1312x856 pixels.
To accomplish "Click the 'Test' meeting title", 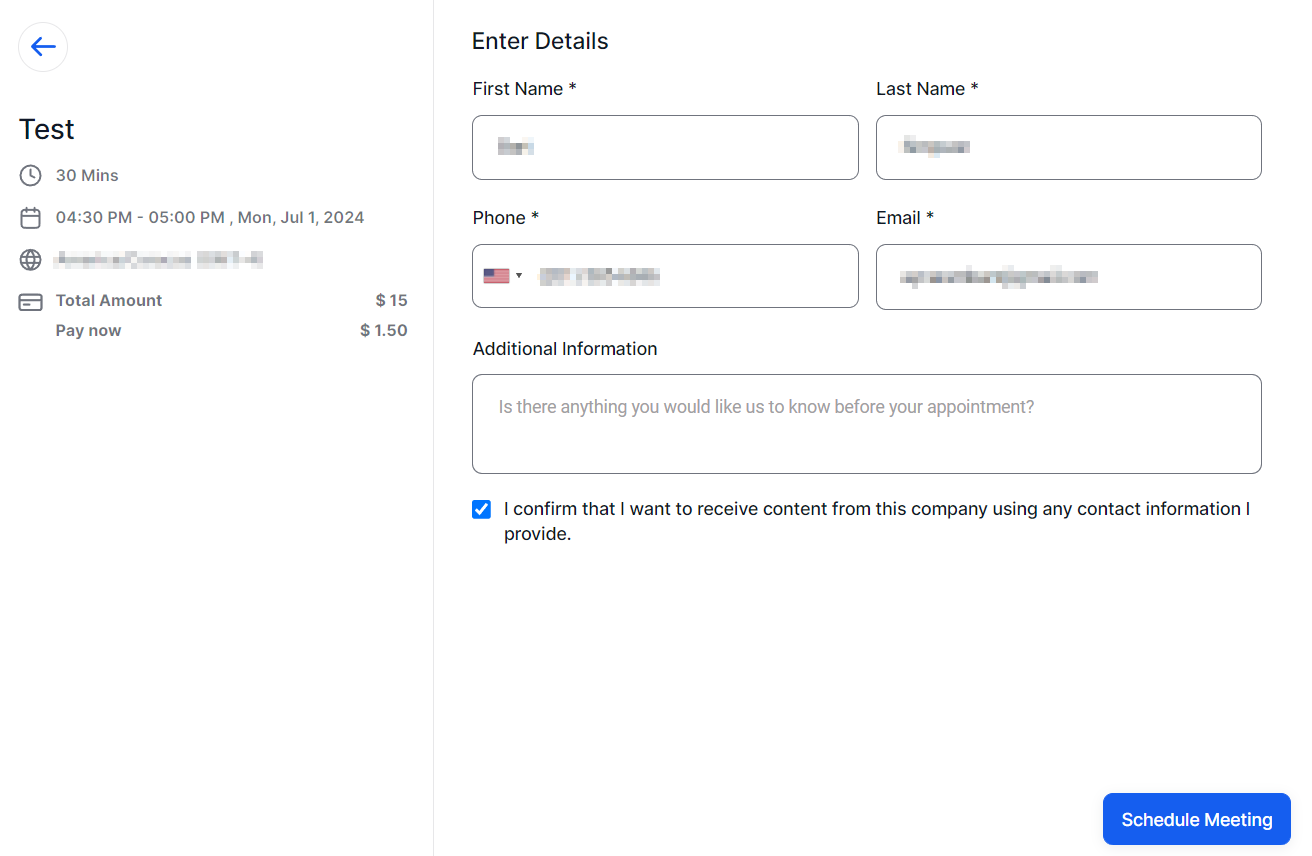I will tap(47, 130).
